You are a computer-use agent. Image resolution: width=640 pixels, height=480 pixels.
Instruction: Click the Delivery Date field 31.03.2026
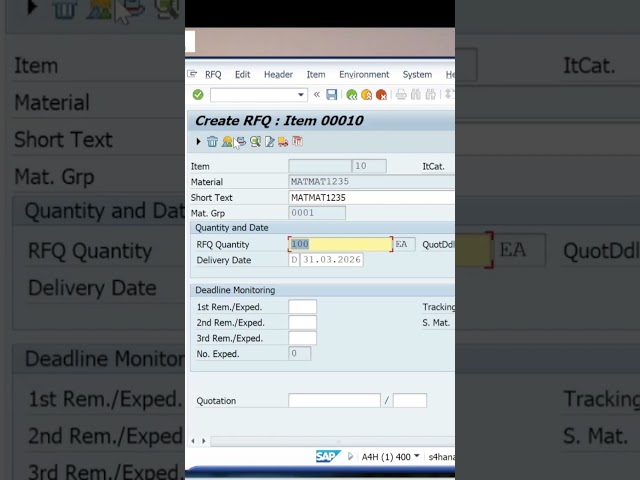tap(331, 260)
